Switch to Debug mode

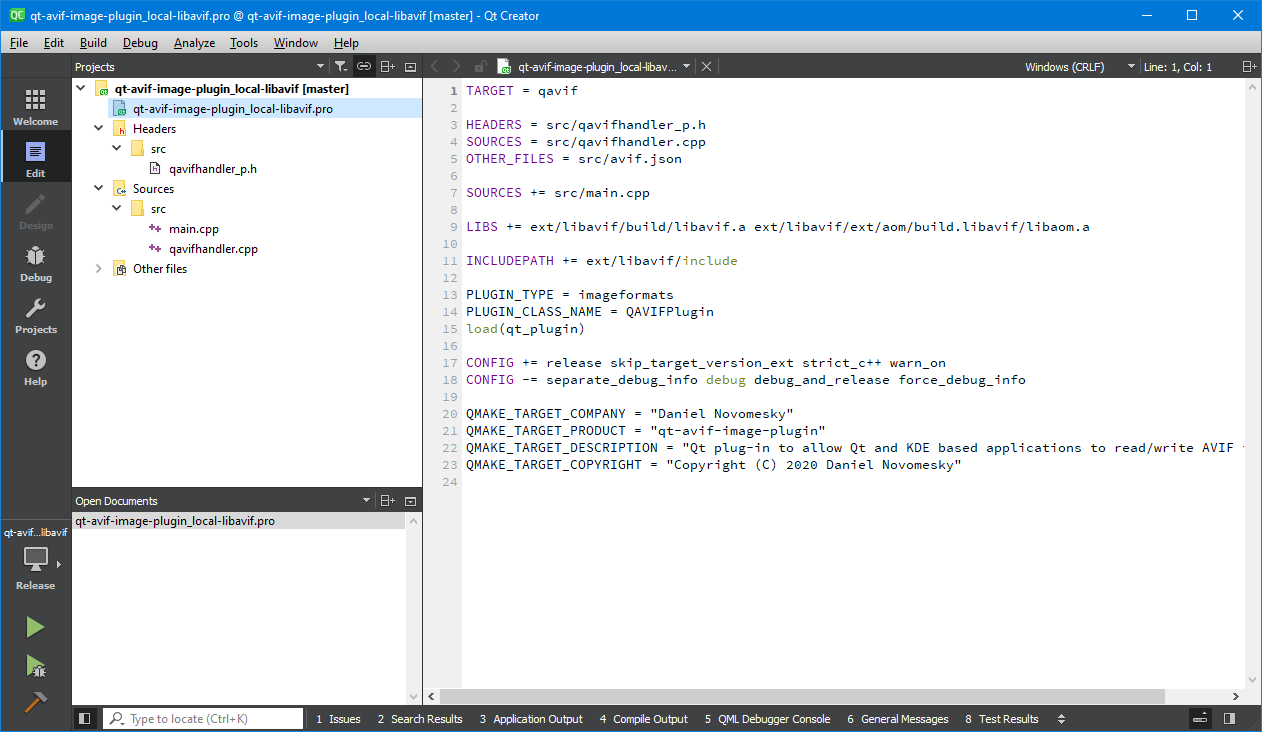tap(35, 262)
